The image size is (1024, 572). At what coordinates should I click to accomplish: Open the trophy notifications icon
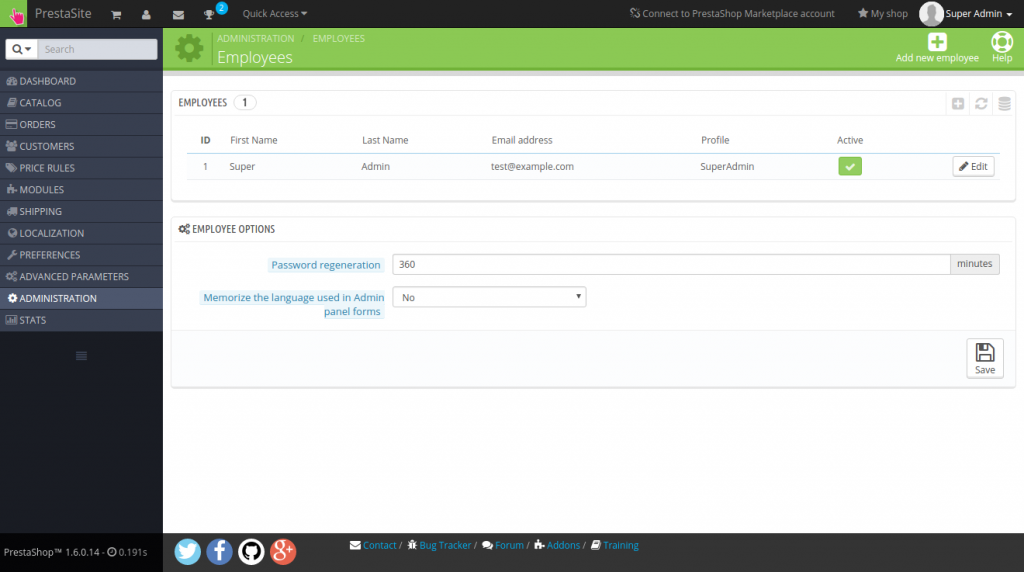(x=209, y=14)
